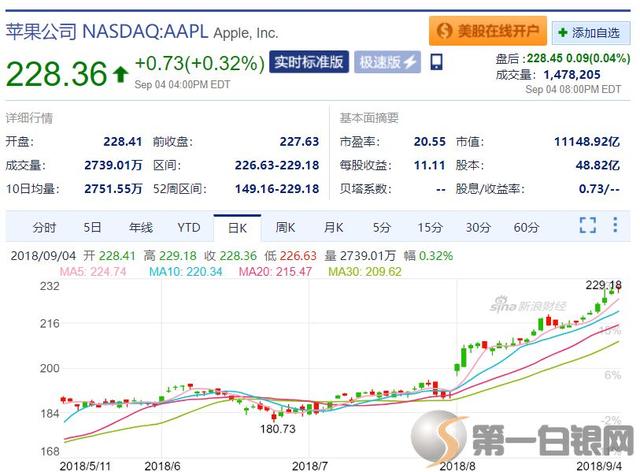Image resolution: width=640 pixels, height=472 pixels.
Task: Click the 开盘 value 228.41
Action: click(x=122, y=142)
